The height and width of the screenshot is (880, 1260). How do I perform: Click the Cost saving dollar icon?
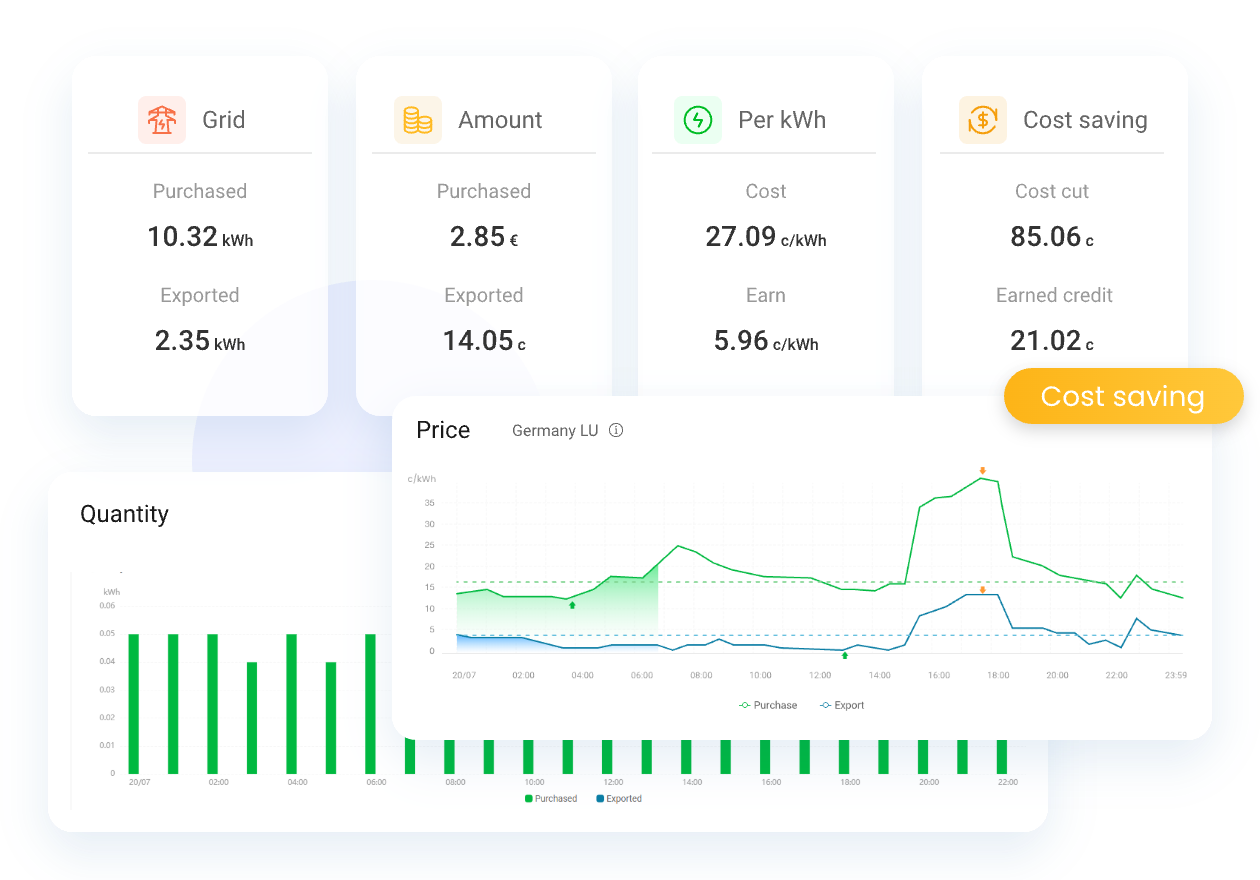pyautogui.click(x=982, y=120)
